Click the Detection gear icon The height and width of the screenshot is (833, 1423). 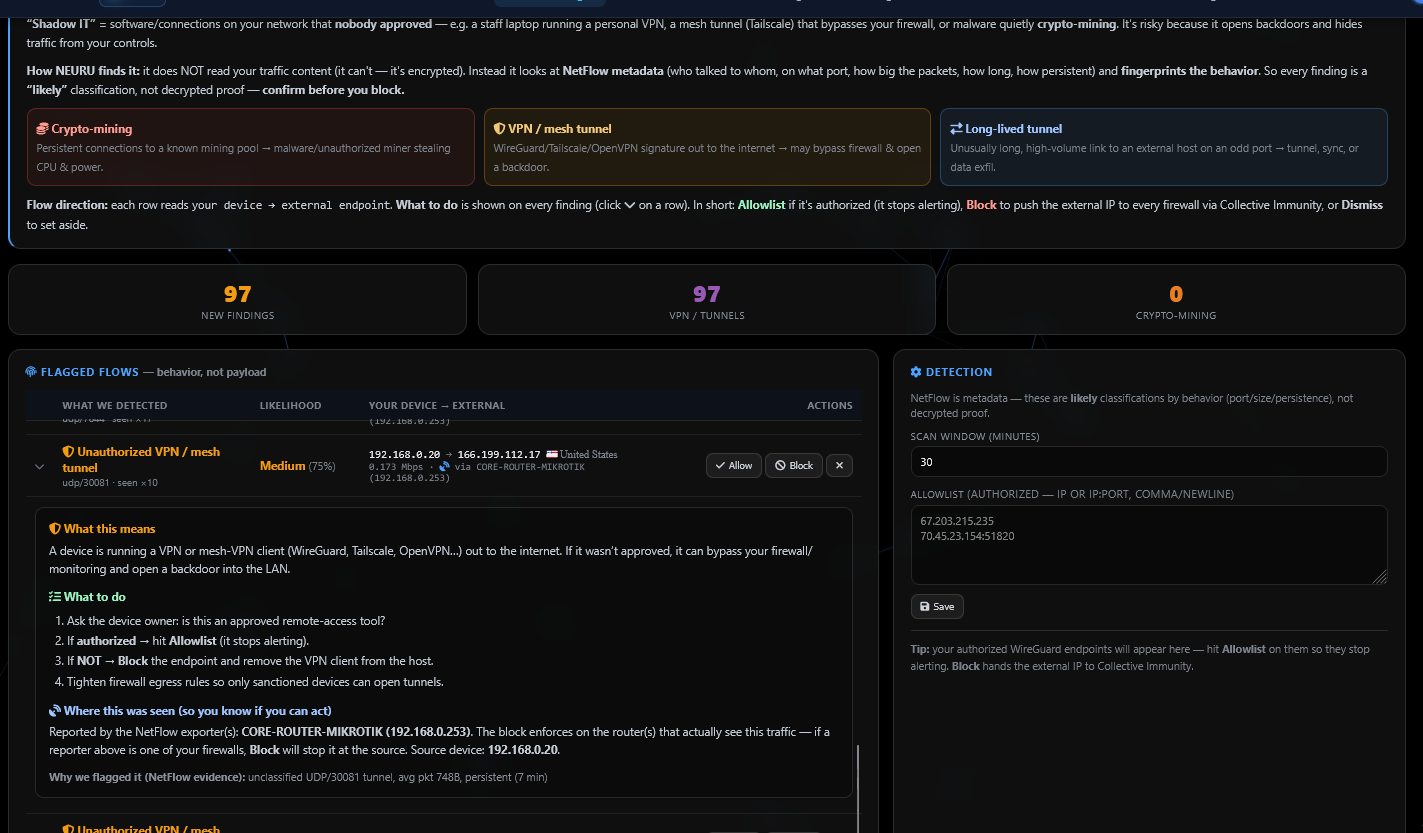point(916,372)
